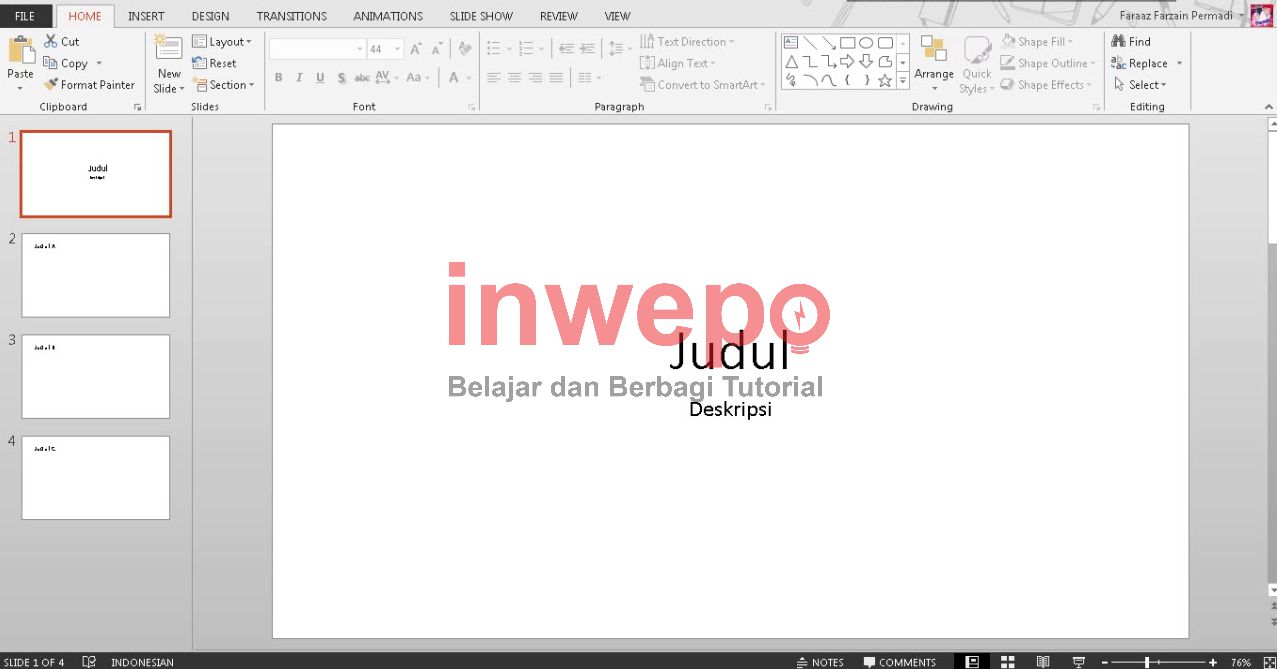The height and width of the screenshot is (669, 1277).
Task: Toggle the Notes pane
Action: point(820,662)
